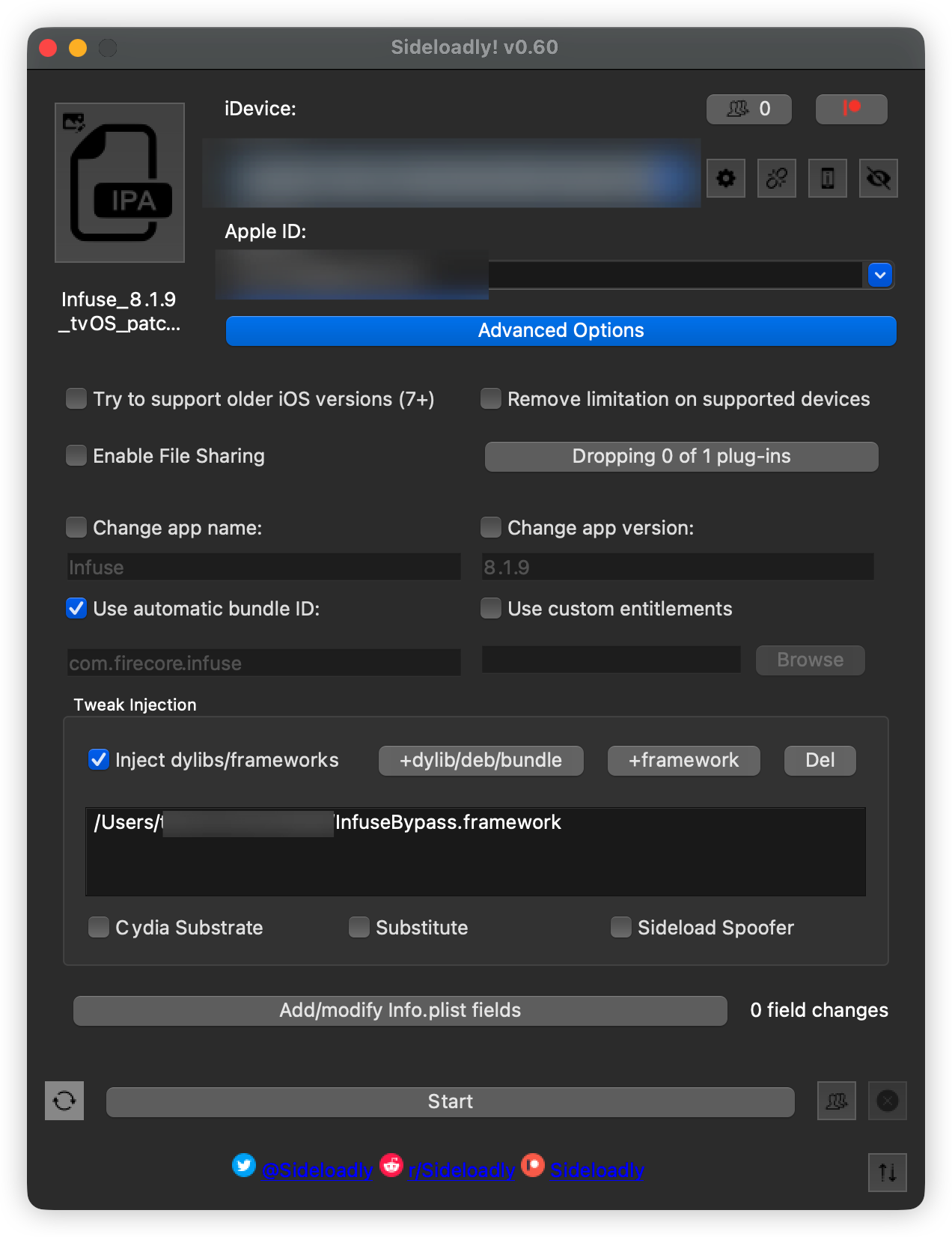Open the Sideloadly Patreon link
This screenshot has width=952, height=1237.
click(x=597, y=1170)
